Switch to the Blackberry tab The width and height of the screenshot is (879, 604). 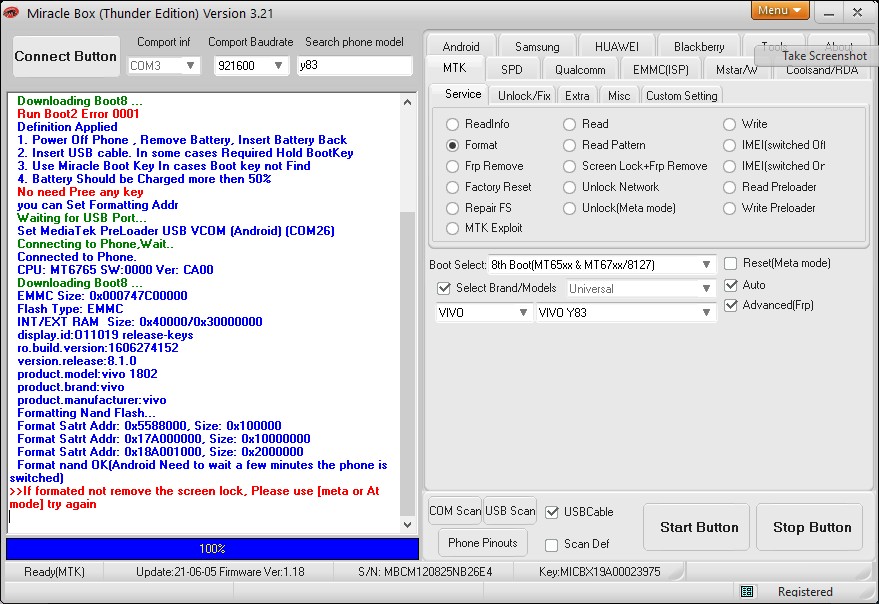coord(699,47)
